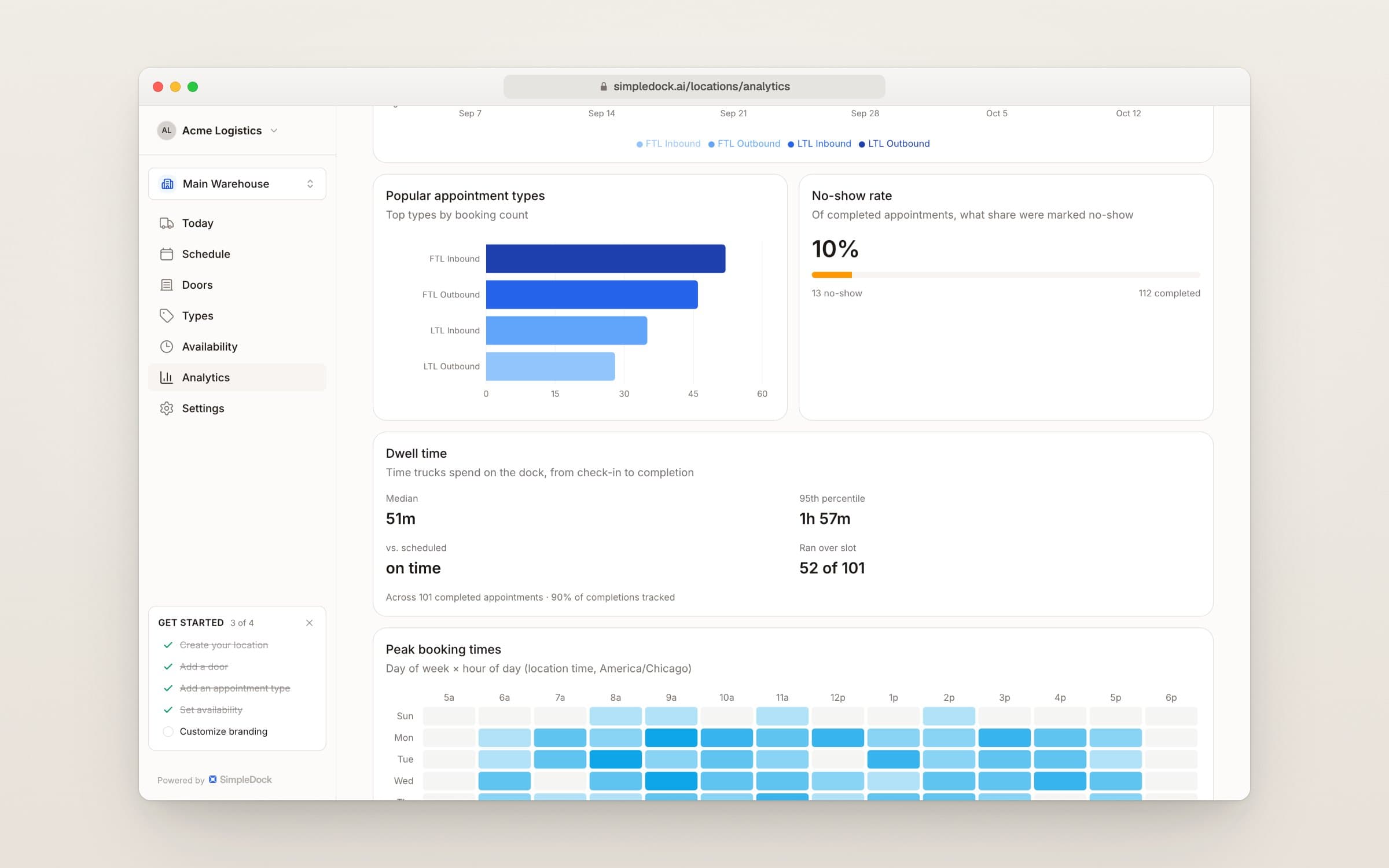
Task: Dismiss the Get Started checklist panel
Action: [x=309, y=623]
